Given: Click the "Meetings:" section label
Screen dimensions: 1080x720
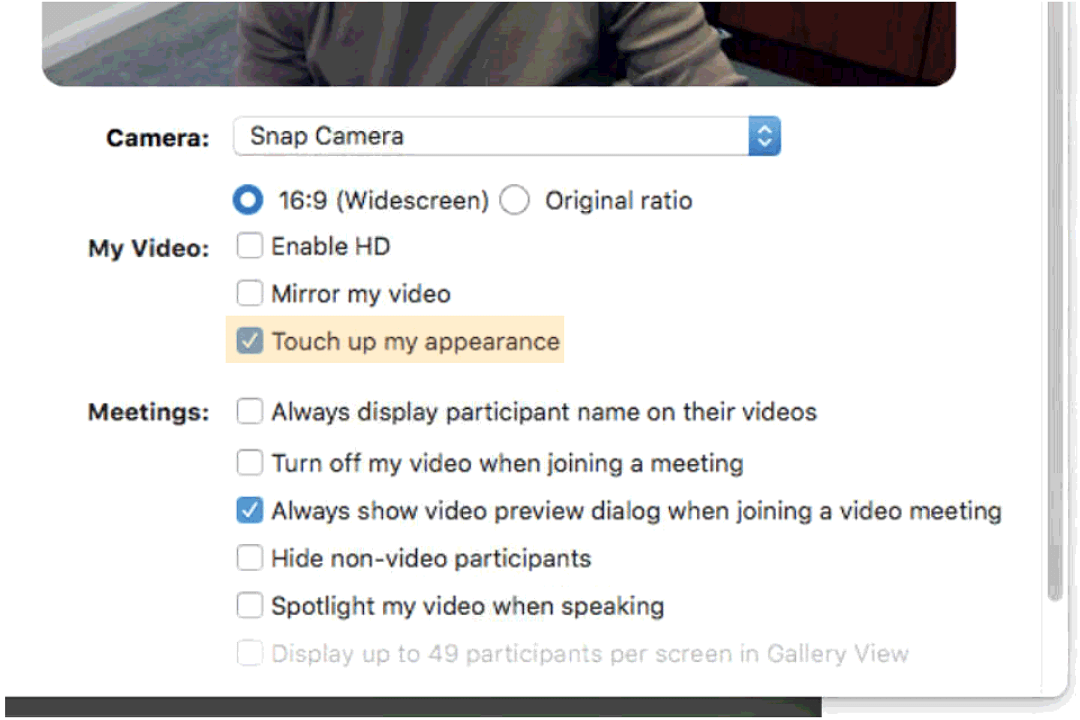Looking at the screenshot, I should (149, 412).
